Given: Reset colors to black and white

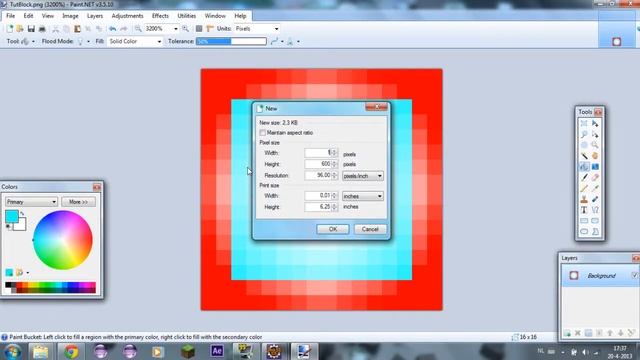Looking at the screenshot, I should point(8,227).
